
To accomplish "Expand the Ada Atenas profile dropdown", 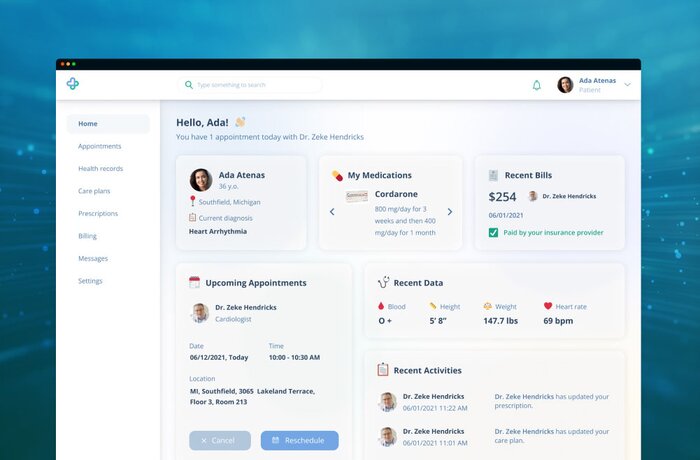I will pos(628,85).
